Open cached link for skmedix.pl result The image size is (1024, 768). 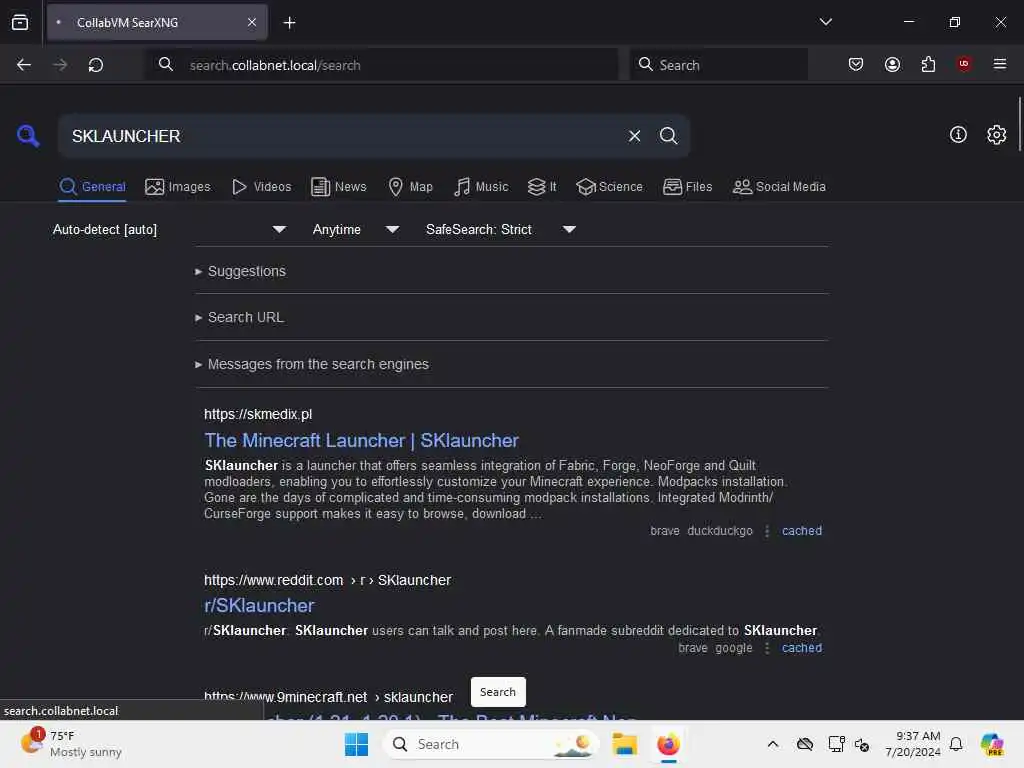tap(801, 531)
